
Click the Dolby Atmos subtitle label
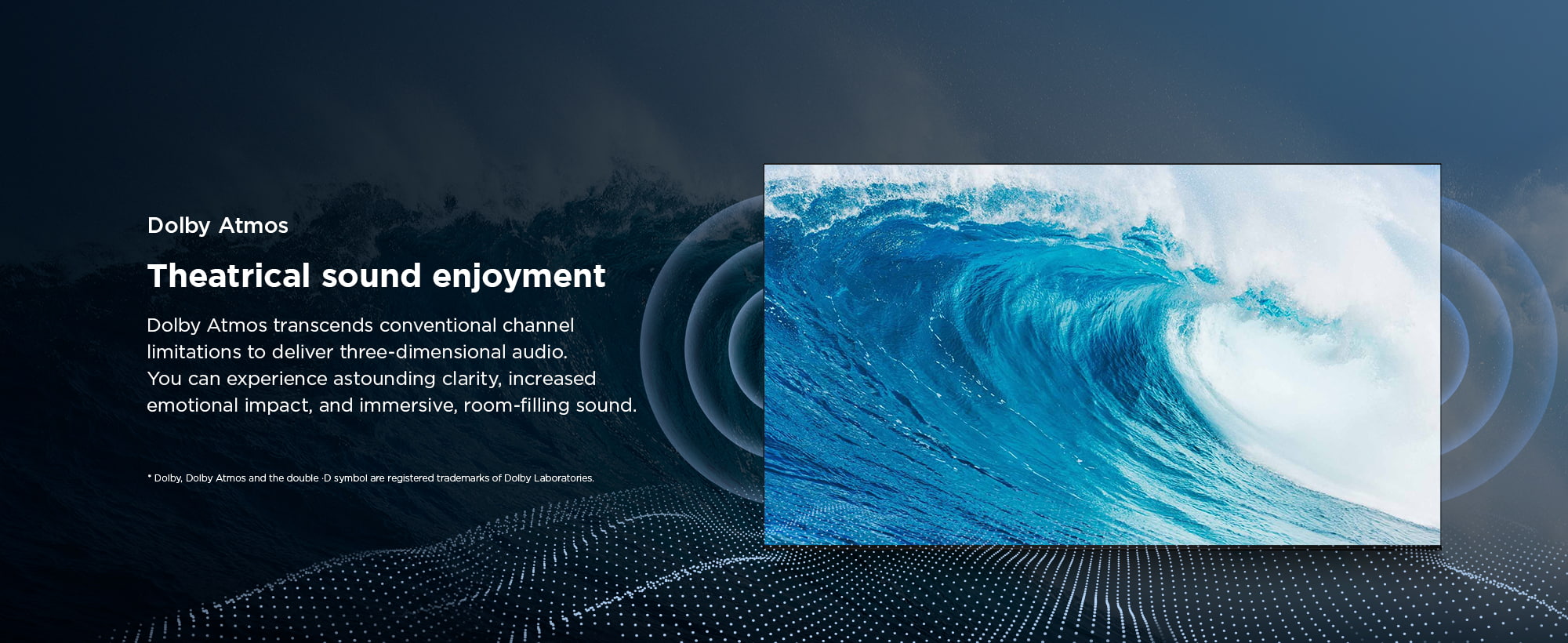(217, 226)
